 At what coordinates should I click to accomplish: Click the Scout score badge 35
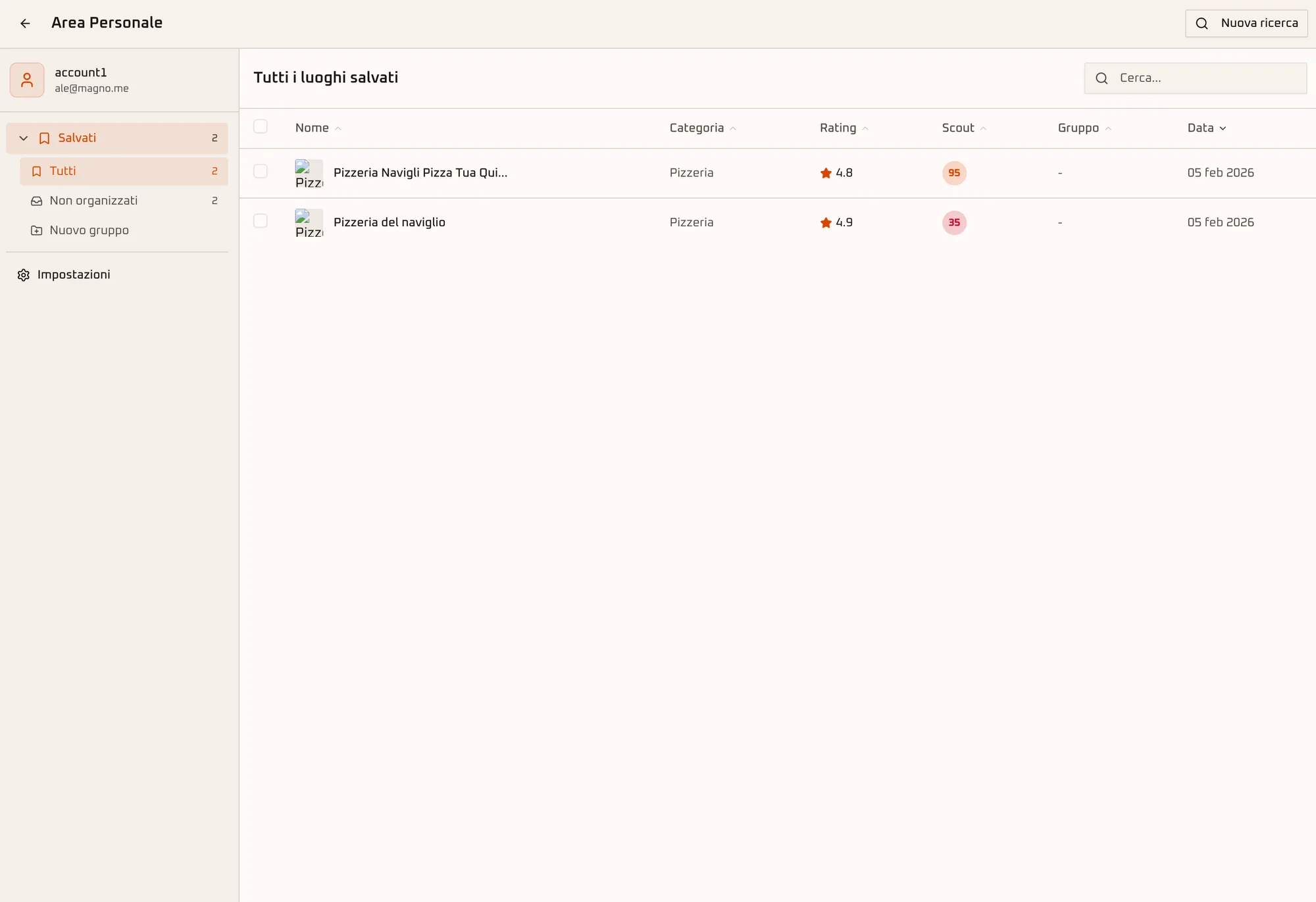(954, 222)
